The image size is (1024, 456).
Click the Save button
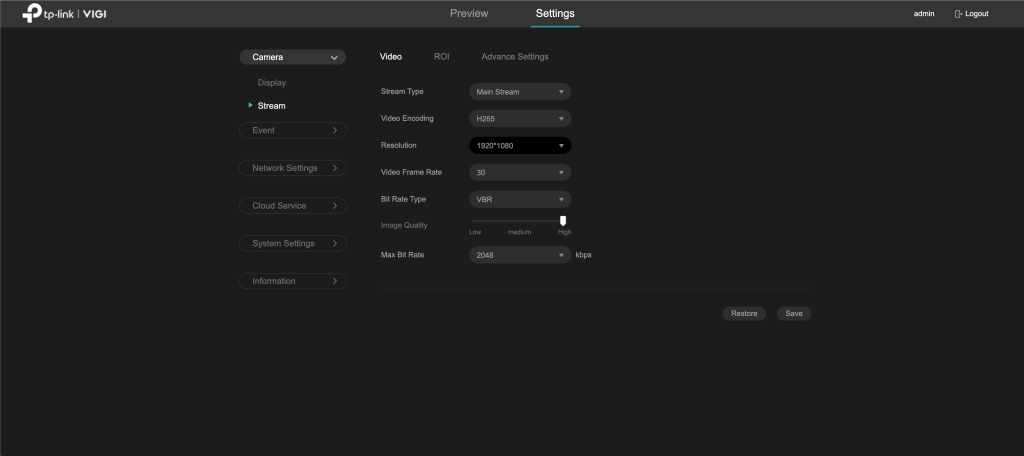tap(793, 314)
